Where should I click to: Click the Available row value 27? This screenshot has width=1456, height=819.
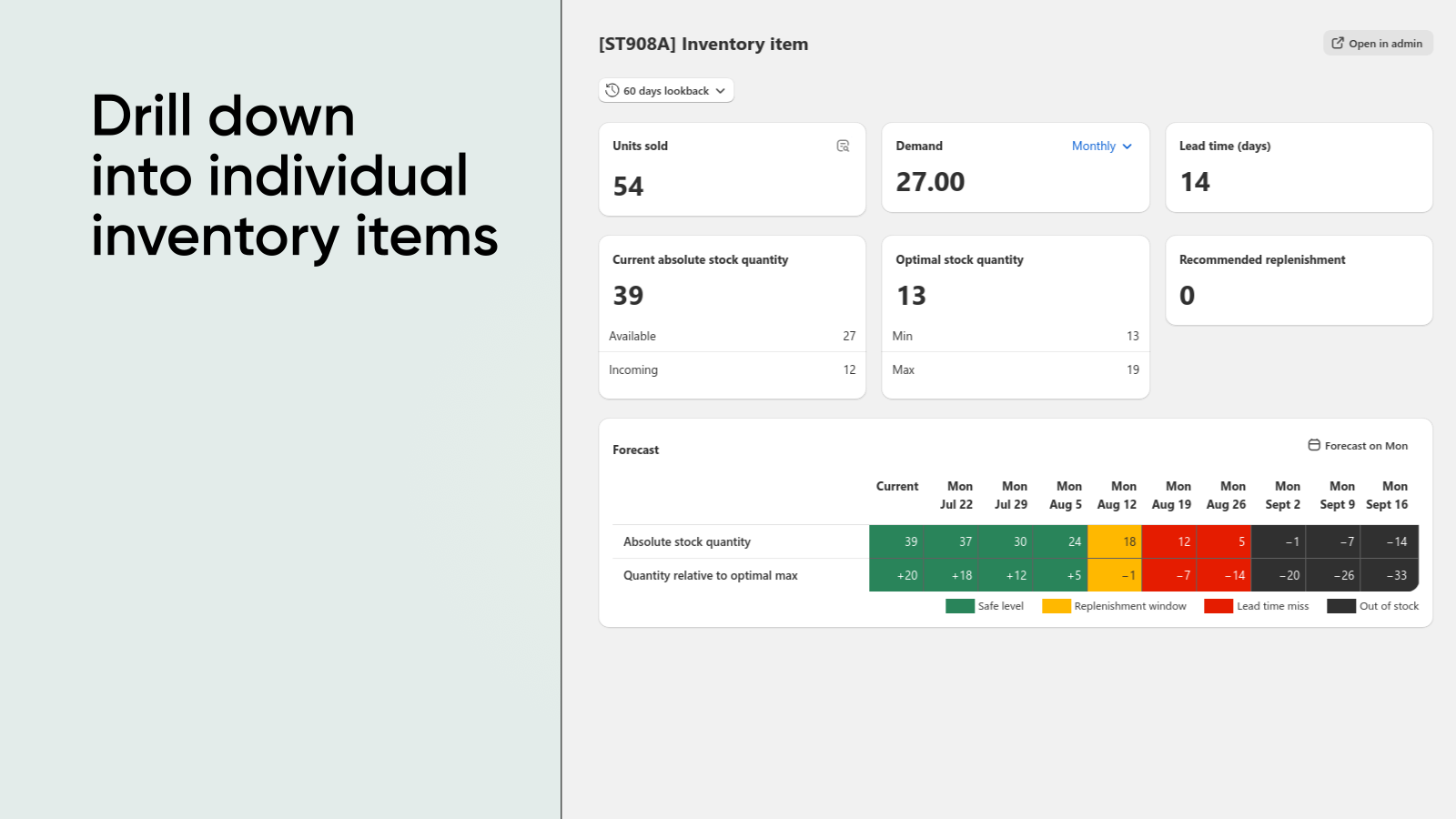[x=849, y=336]
